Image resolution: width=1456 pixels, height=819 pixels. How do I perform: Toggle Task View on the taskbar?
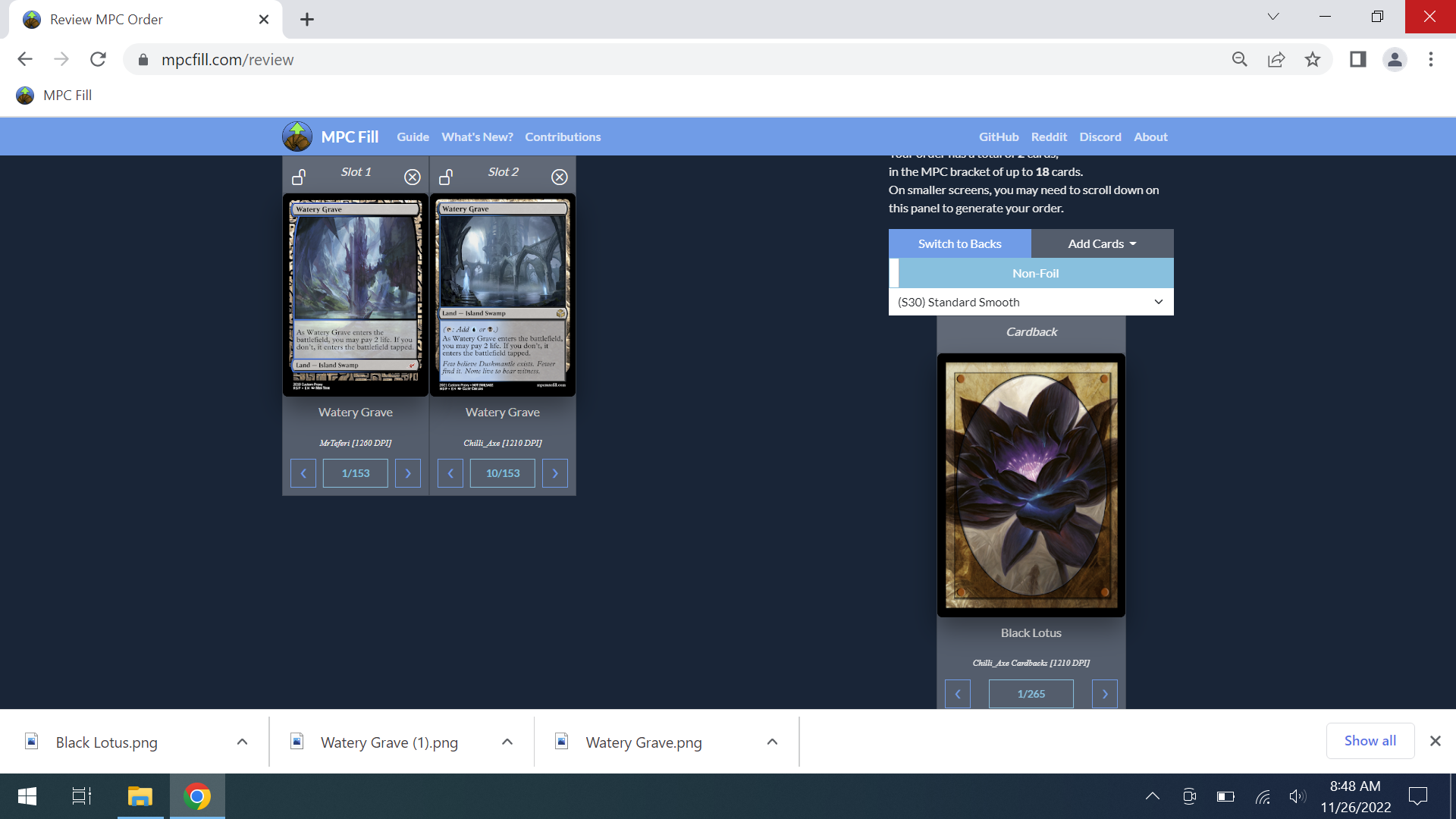80,796
